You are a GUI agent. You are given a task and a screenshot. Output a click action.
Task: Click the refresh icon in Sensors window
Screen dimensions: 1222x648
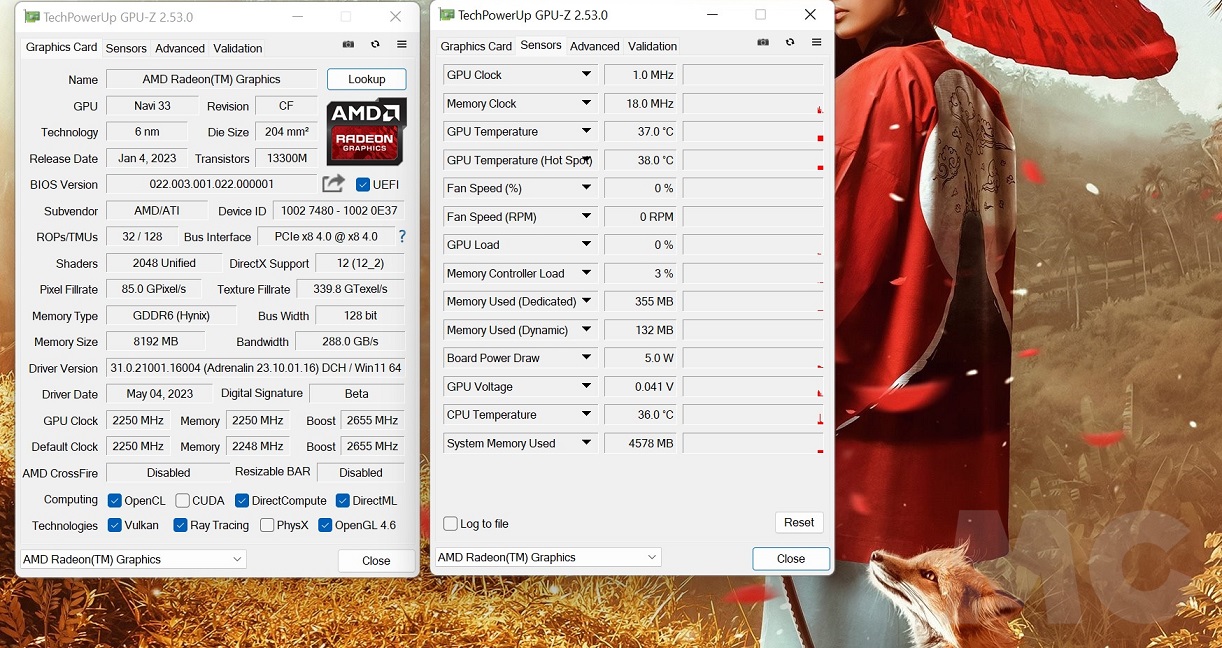pyautogui.click(x=790, y=43)
